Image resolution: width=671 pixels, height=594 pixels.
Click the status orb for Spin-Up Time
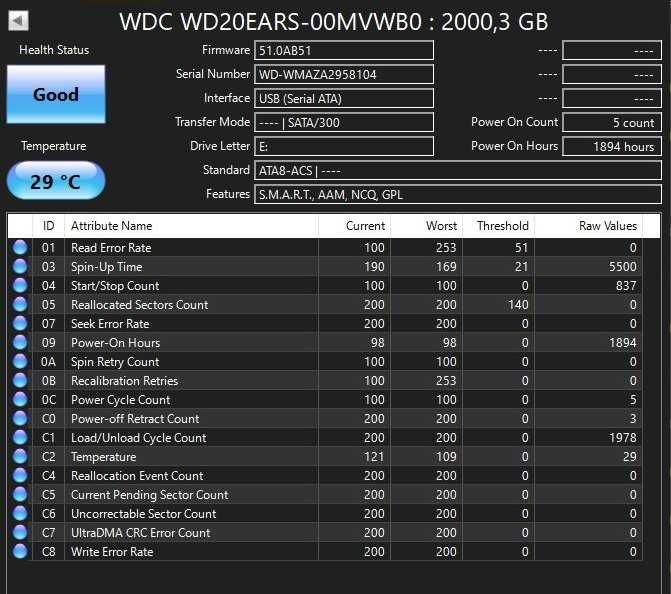coord(20,266)
